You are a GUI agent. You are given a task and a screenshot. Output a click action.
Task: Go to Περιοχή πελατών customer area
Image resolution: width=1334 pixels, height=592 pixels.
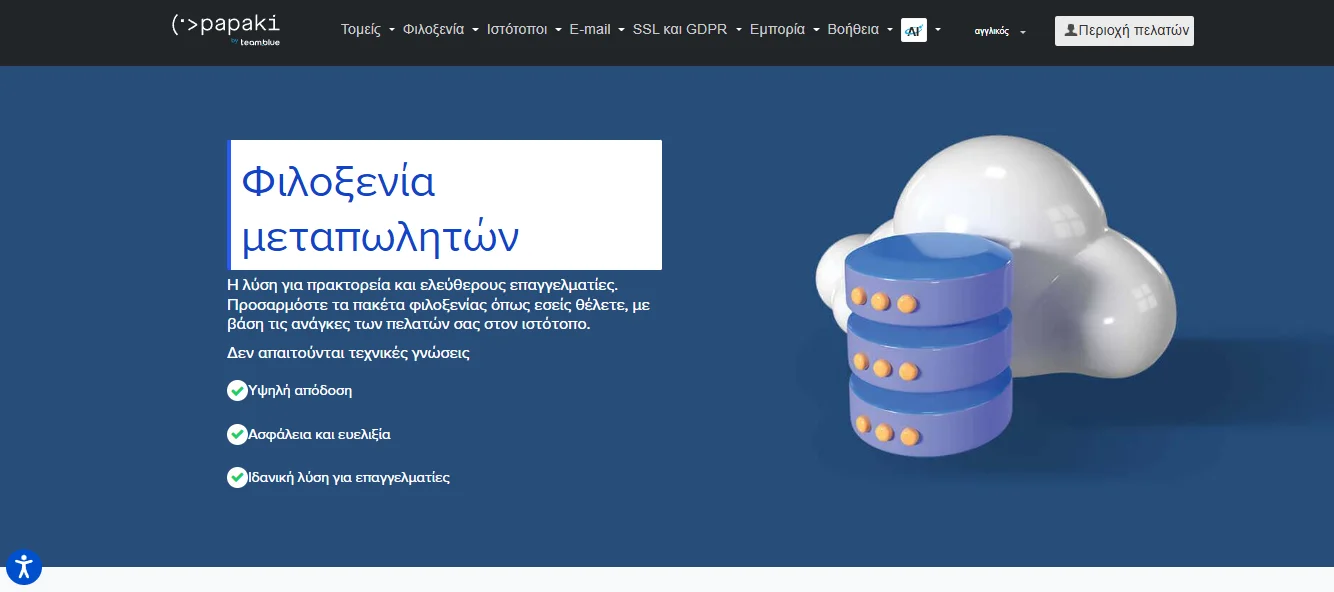1124,31
